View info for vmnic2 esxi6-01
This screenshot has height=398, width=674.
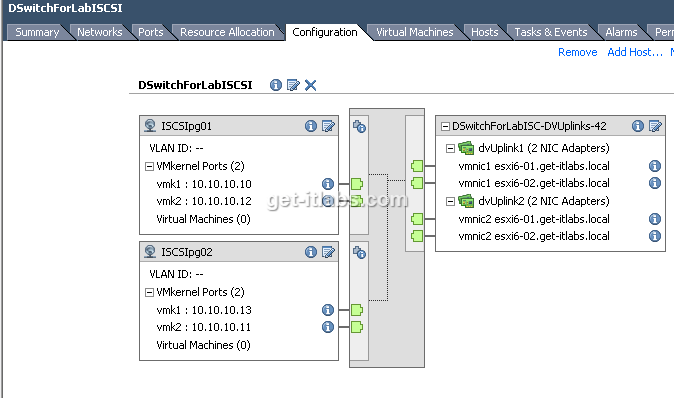click(x=655, y=219)
